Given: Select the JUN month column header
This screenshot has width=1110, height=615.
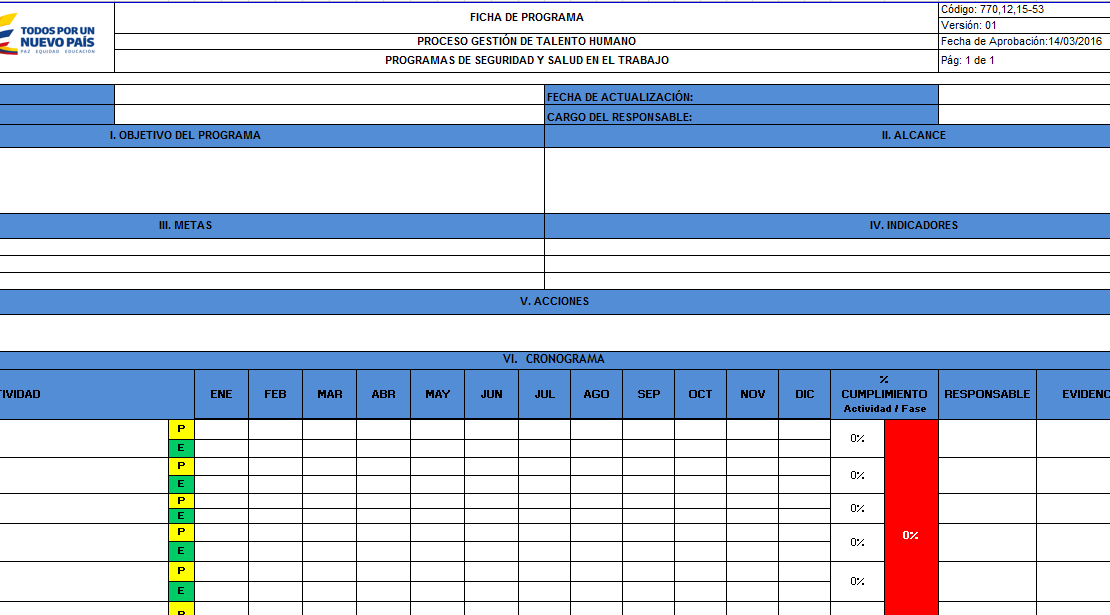Looking at the screenshot, I should 491,394.
